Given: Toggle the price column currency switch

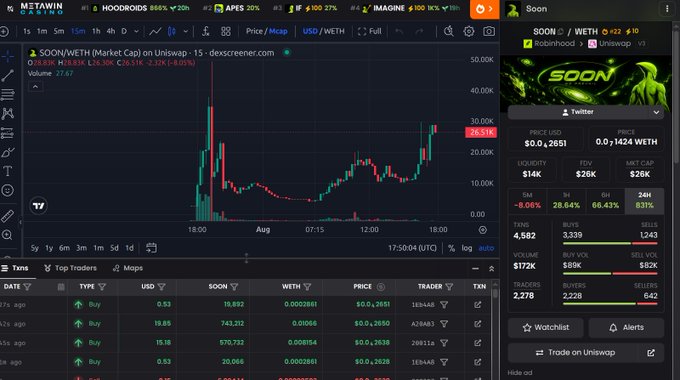Looking at the screenshot, I should 381,286.
